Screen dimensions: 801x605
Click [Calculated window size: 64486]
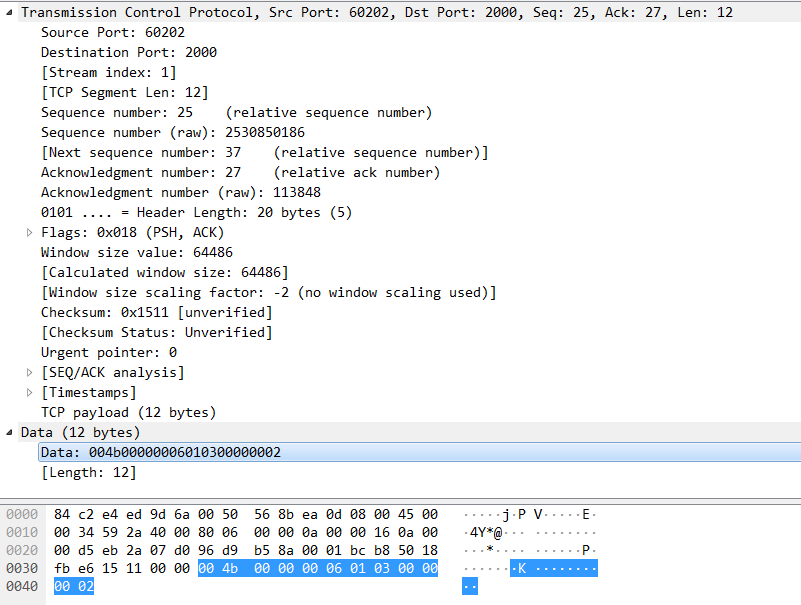coord(164,272)
